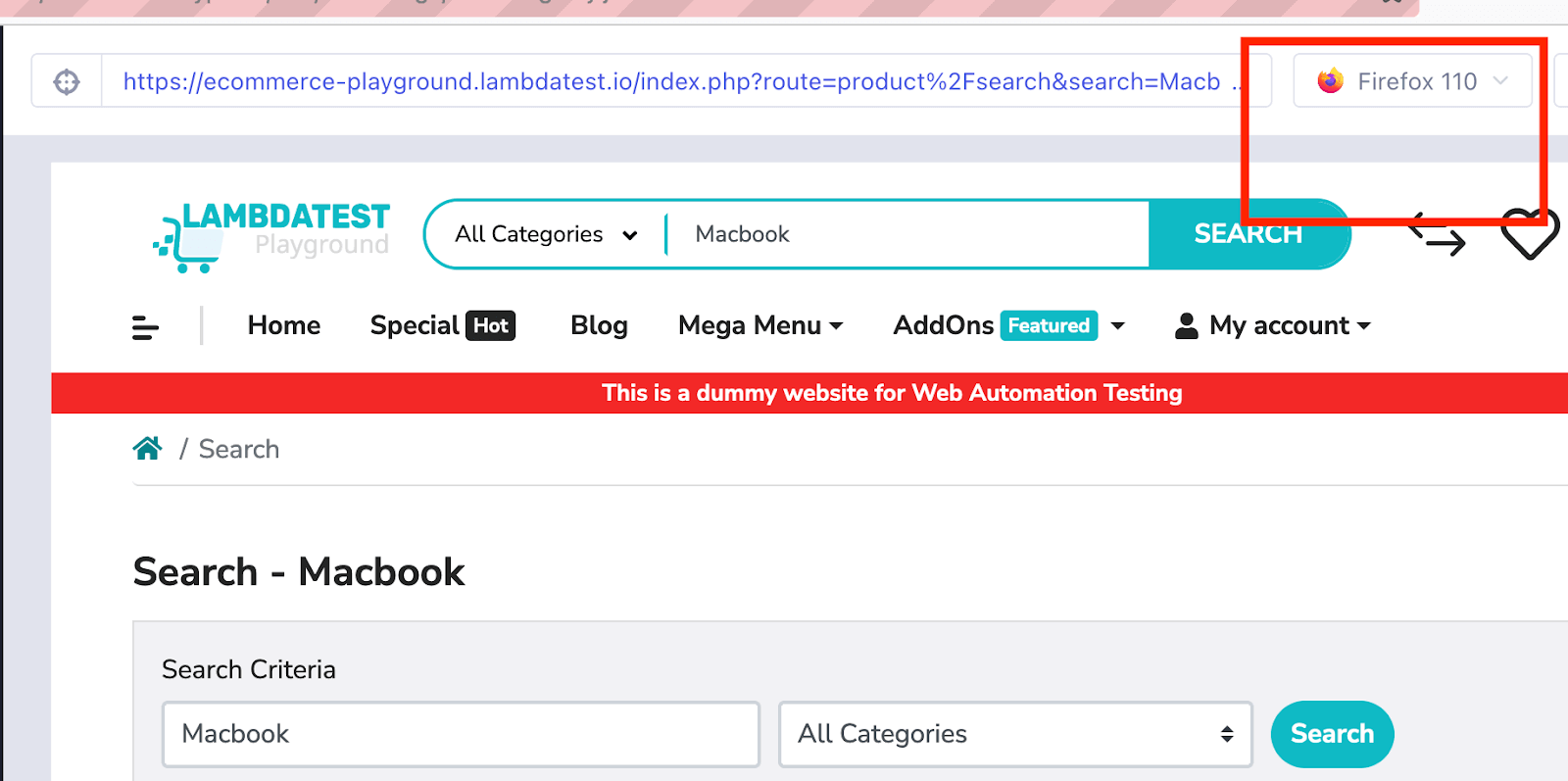Viewport: 1568px width, 781px height.
Task: Click the Firefox logo icon
Action: [1330, 81]
